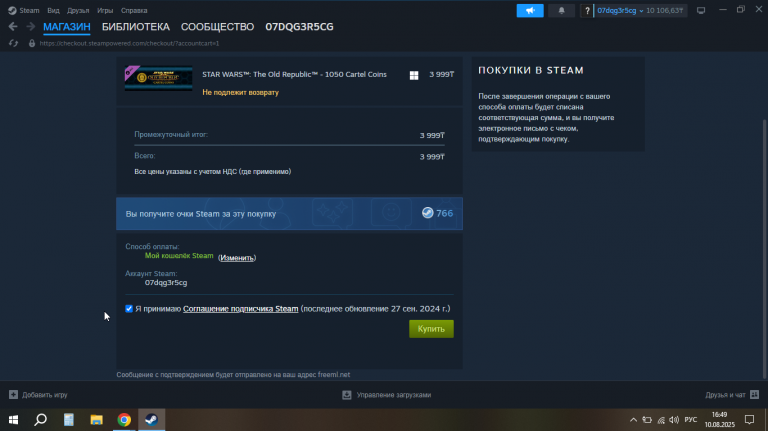Click the Не подлежит возврату notice
This screenshot has height=431, width=768.
pyautogui.click(x=240, y=92)
